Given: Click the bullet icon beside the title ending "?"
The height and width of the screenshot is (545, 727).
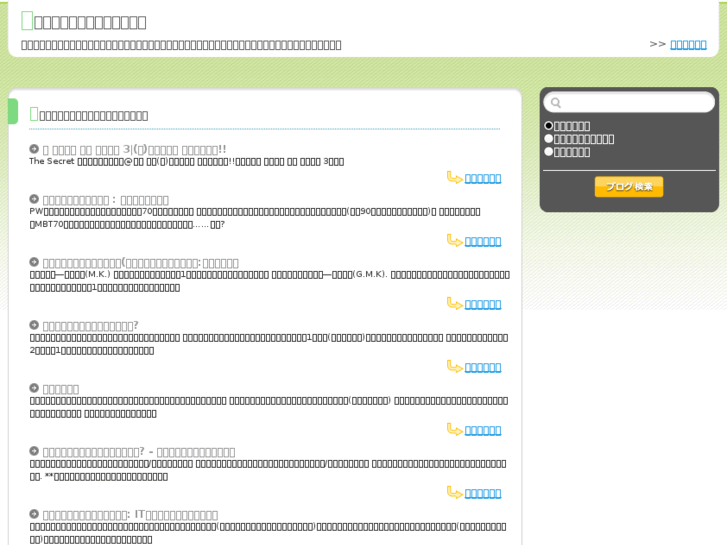Looking at the screenshot, I should click(x=34, y=325).
